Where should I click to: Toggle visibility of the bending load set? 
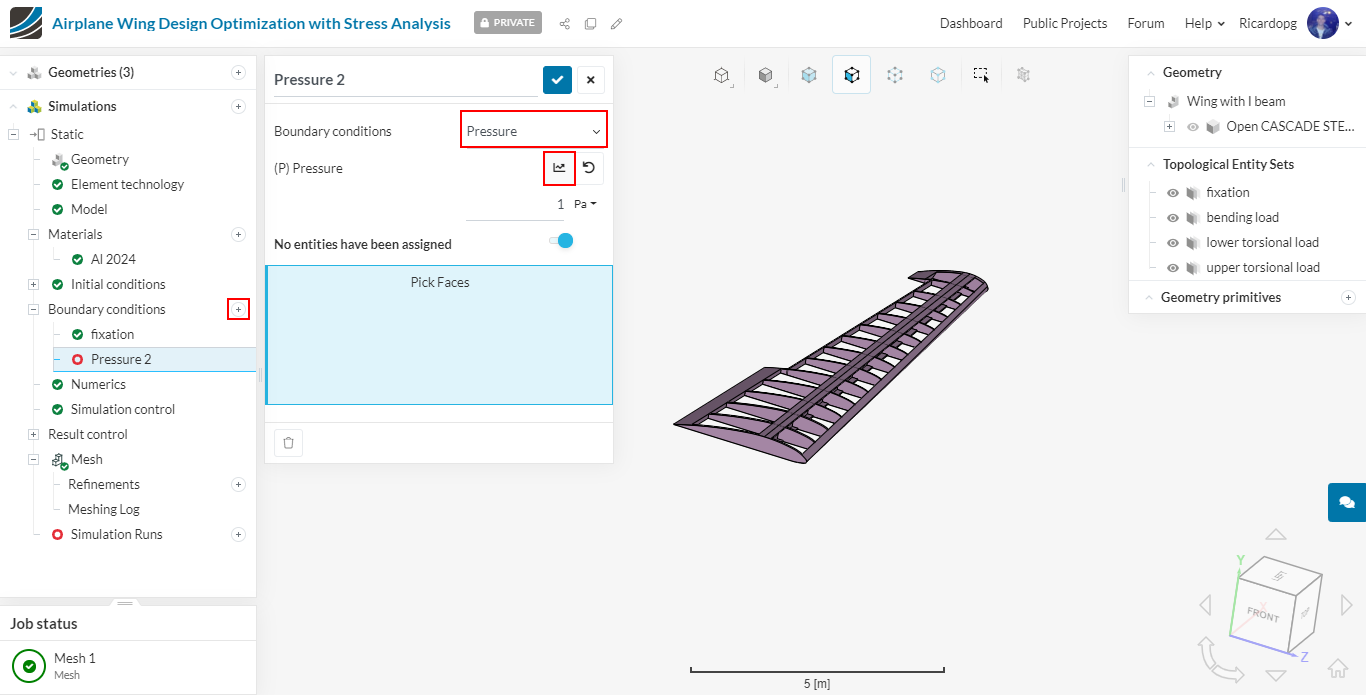coord(1173,218)
